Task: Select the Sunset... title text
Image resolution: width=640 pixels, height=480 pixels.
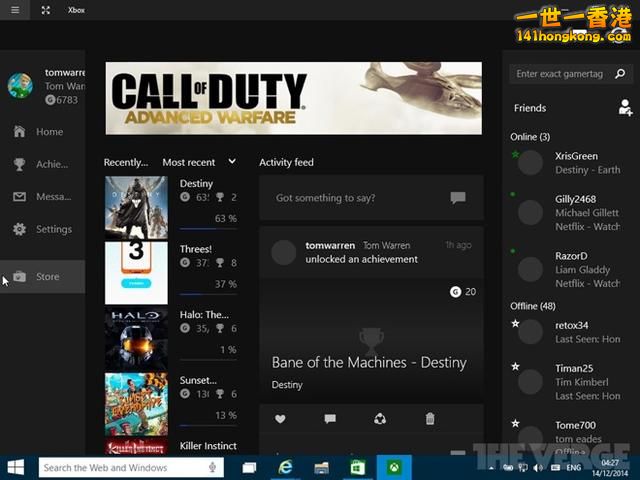Action: coord(198,380)
